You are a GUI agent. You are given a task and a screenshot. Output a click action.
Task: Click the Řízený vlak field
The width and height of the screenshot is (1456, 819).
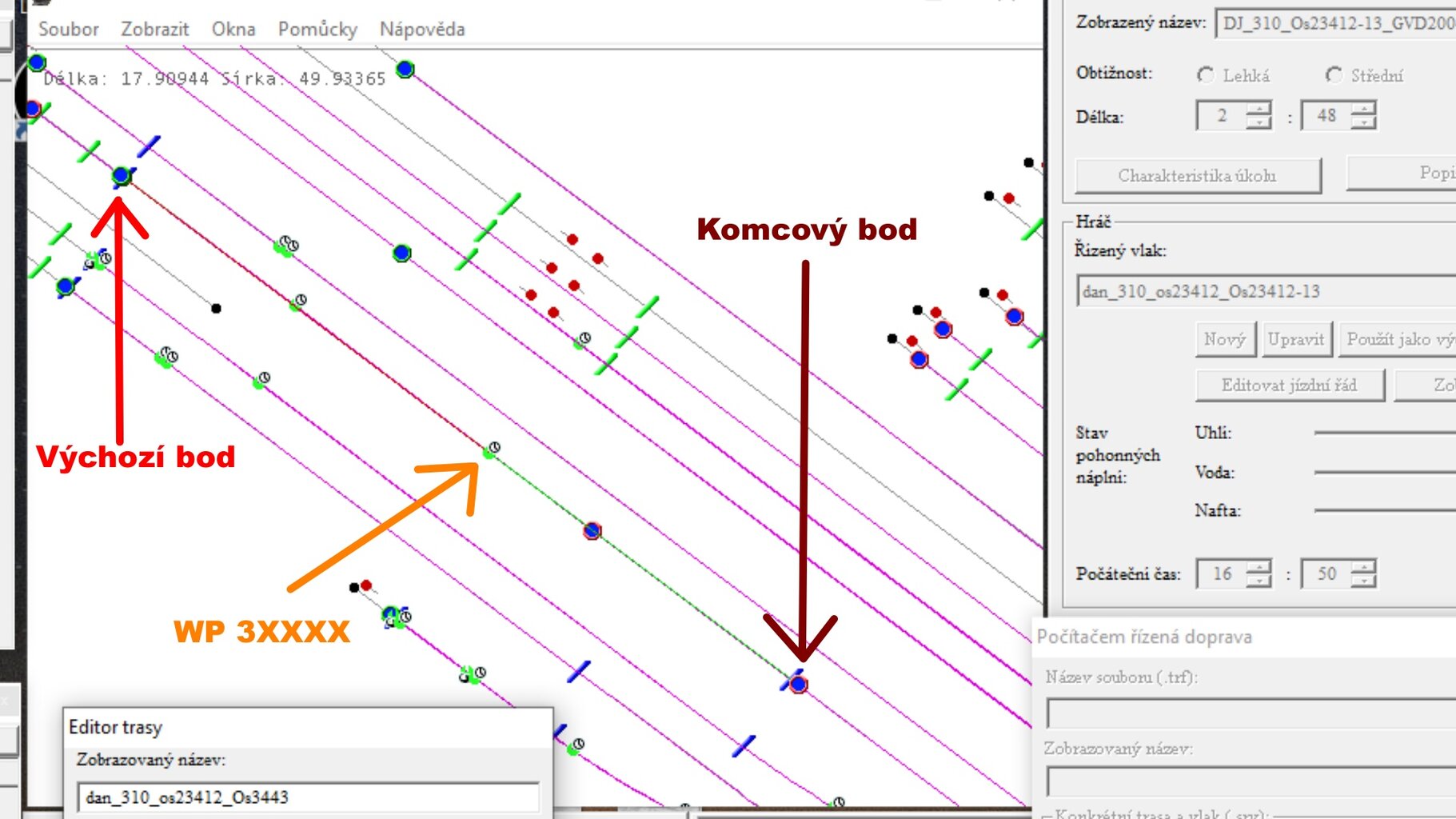pyautogui.click(x=1267, y=291)
